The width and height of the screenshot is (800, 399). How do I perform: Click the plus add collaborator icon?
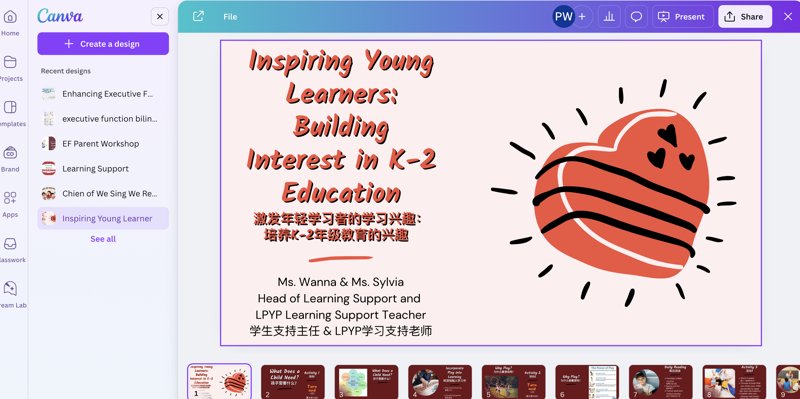pyautogui.click(x=582, y=16)
